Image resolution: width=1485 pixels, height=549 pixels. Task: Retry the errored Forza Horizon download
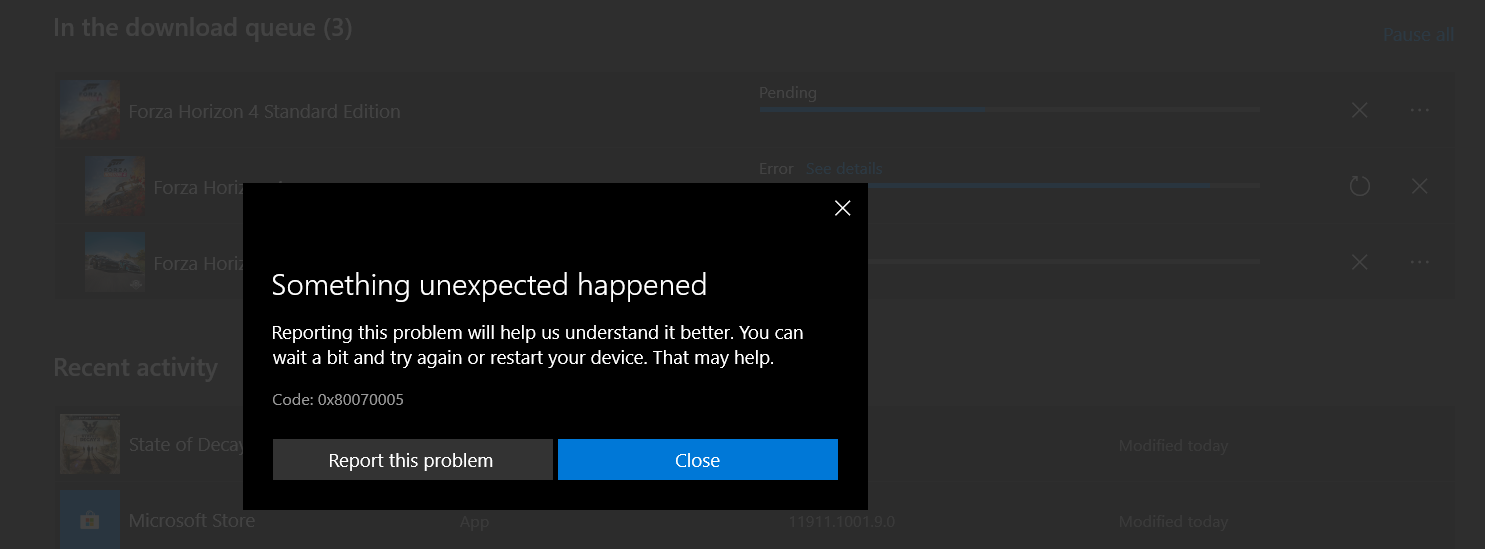[x=1360, y=186]
